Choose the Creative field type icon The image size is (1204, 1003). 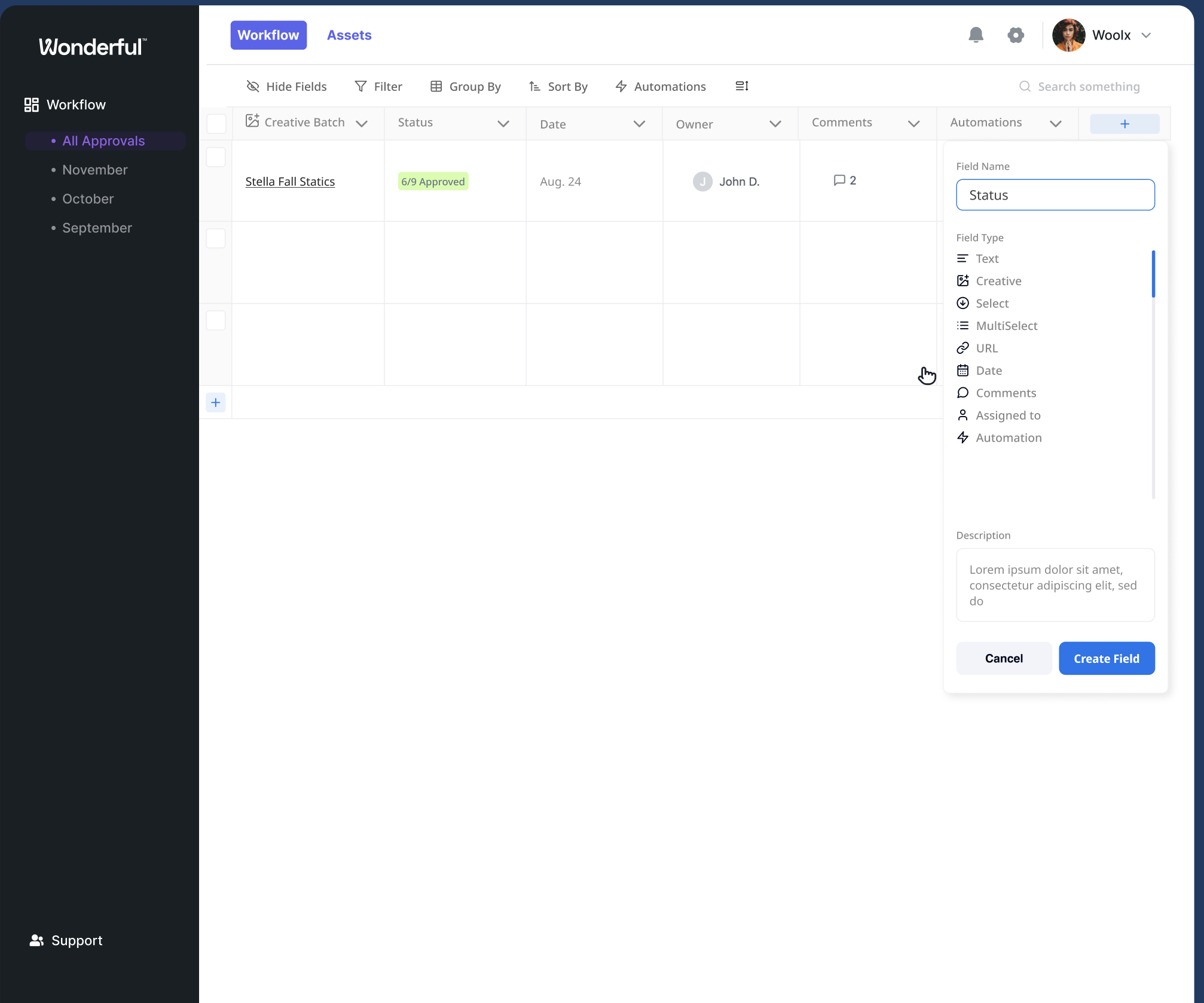[962, 281]
